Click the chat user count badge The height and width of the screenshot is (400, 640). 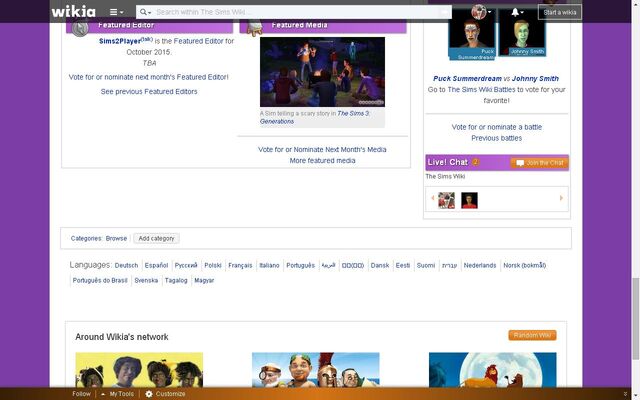(x=476, y=162)
